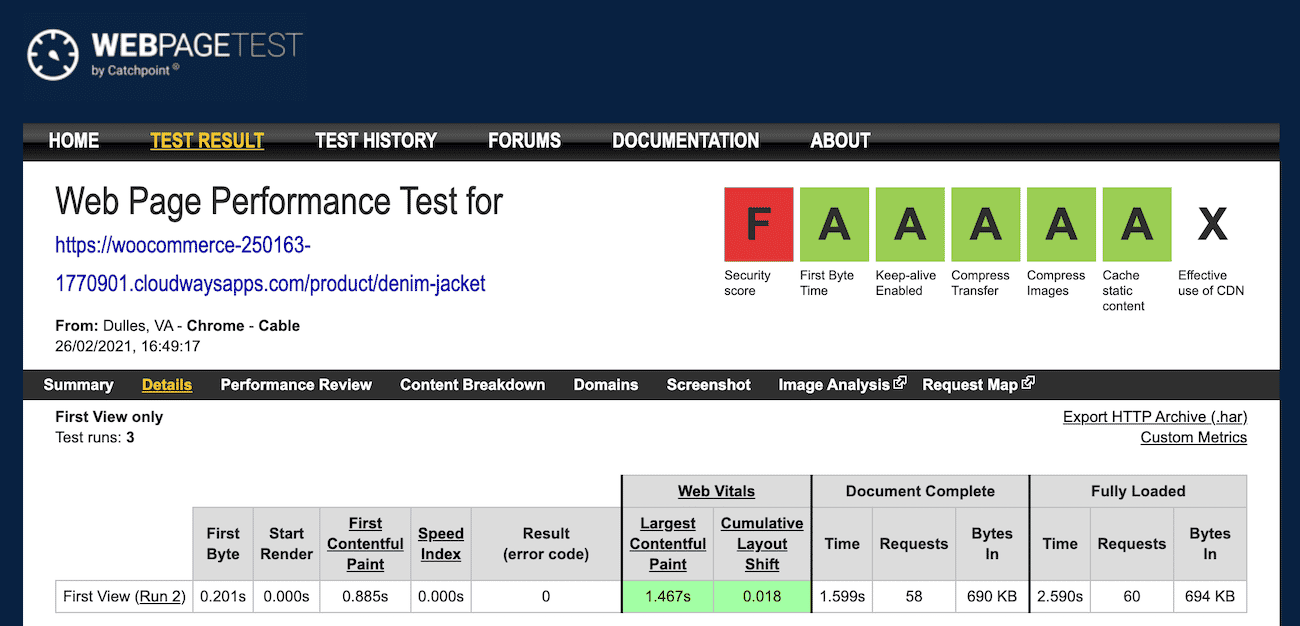Open the Web Vitals header link
1300x626 pixels.
coord(716,491)
